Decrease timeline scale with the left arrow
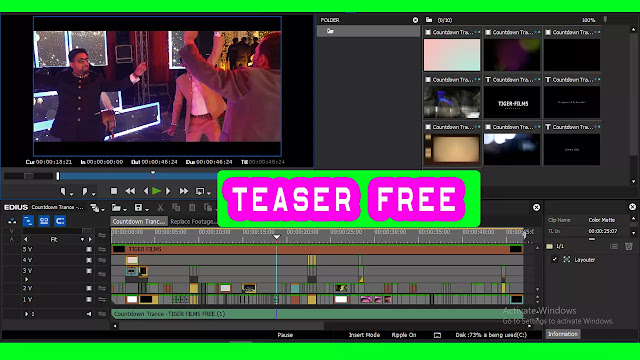 [x=26, y=239]
